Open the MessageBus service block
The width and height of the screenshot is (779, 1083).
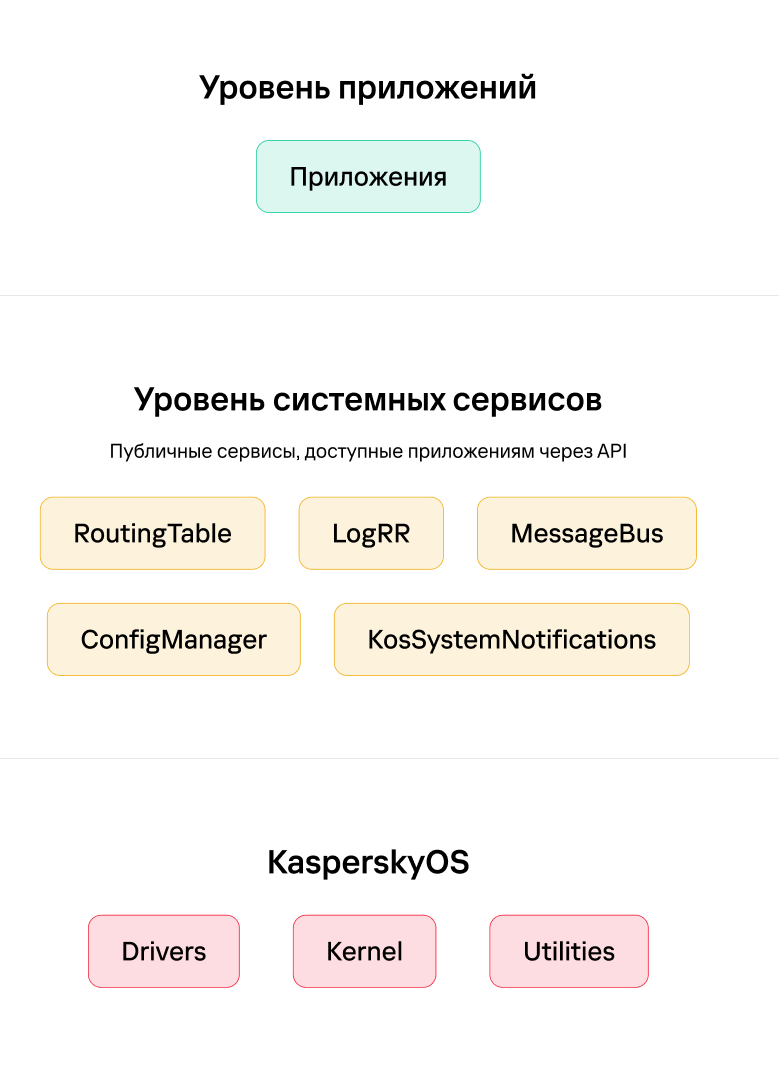(x=587, y=533)
